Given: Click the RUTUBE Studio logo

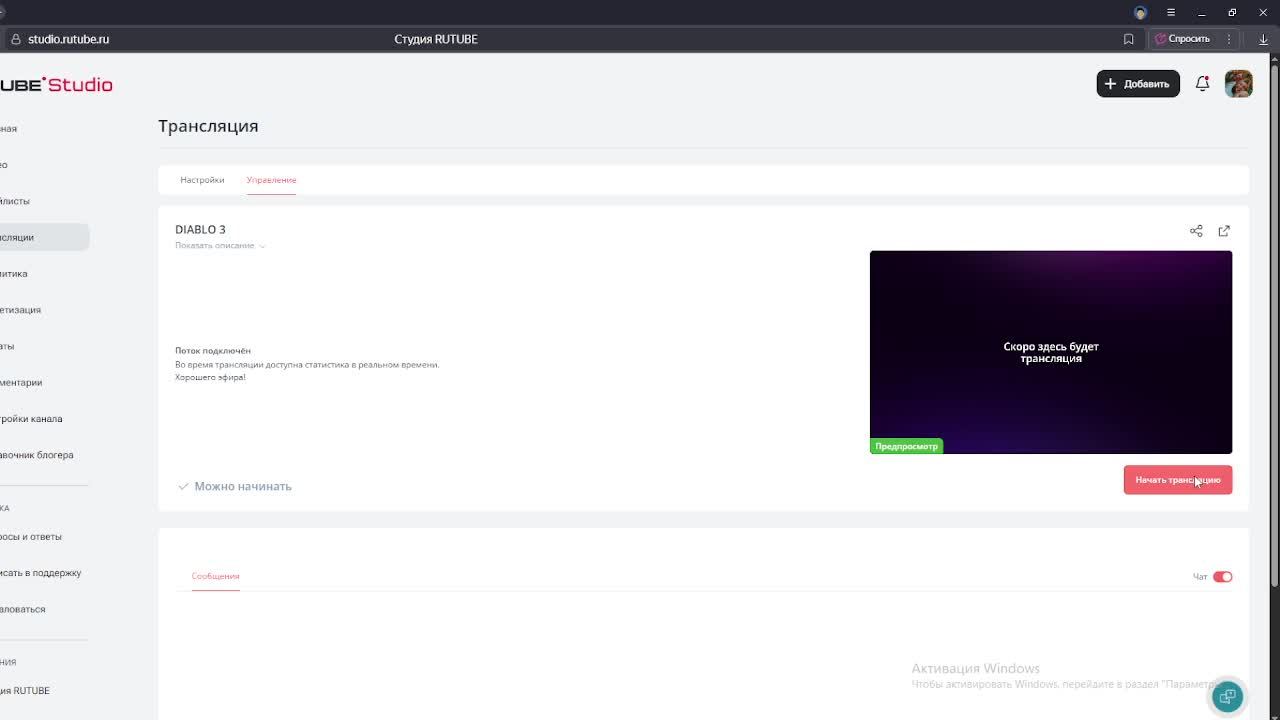Looking at the screenshot, I should point(56,85).
